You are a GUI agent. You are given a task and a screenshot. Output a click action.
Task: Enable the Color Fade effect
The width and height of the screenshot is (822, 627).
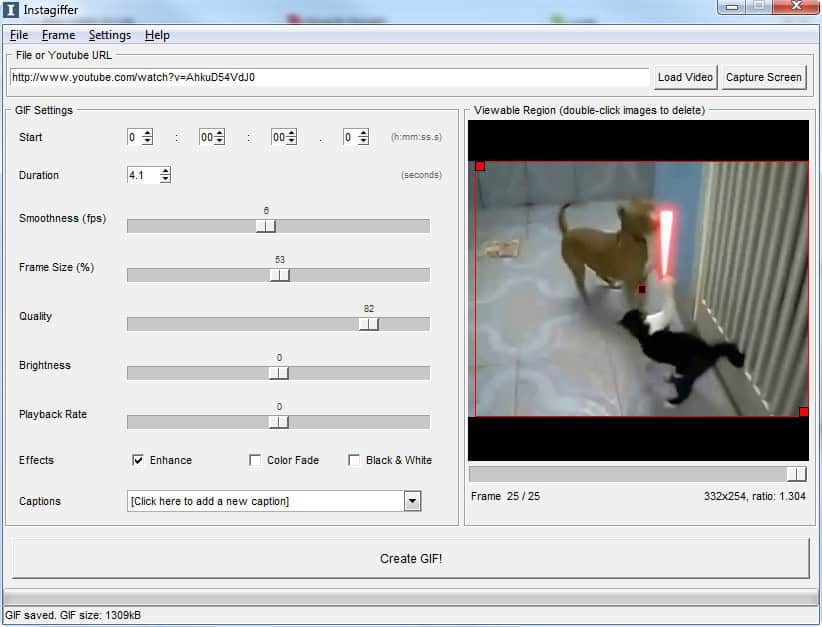(255, 460)
